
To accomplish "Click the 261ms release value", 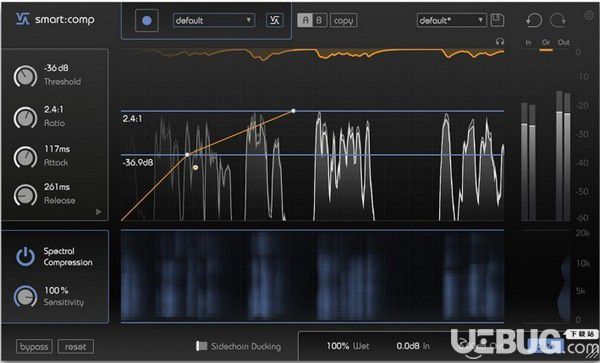I will coord(57,187).
